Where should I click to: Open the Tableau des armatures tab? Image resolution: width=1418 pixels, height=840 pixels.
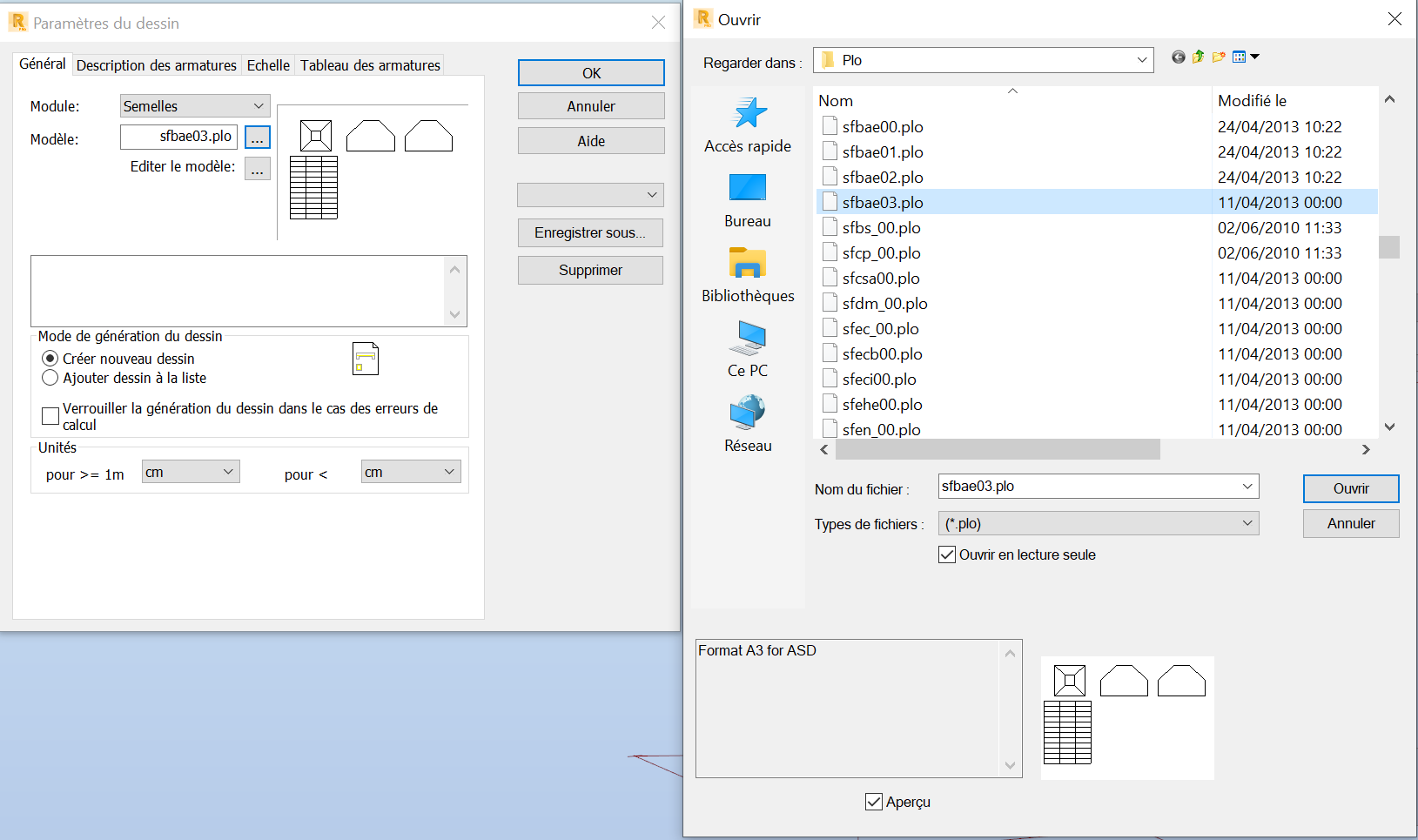click(x=371, y=65)
